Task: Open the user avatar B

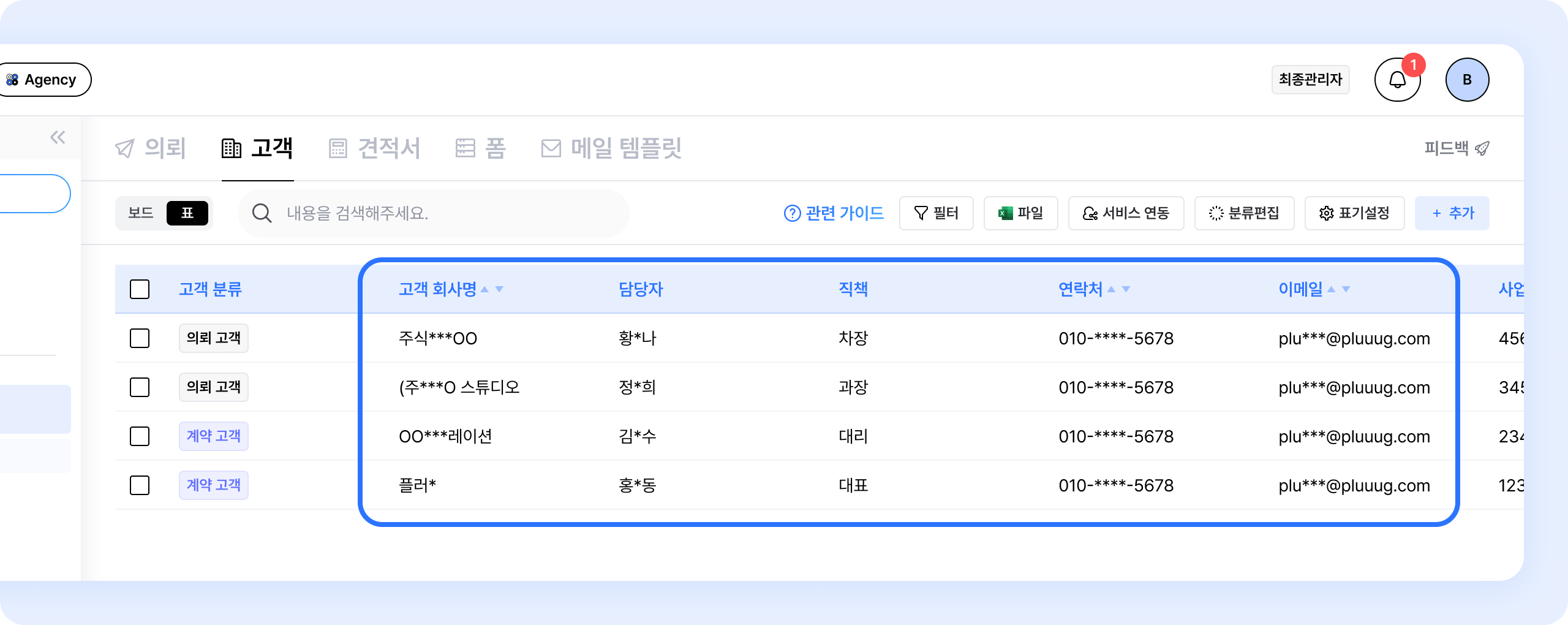Action: point(1467,80)
